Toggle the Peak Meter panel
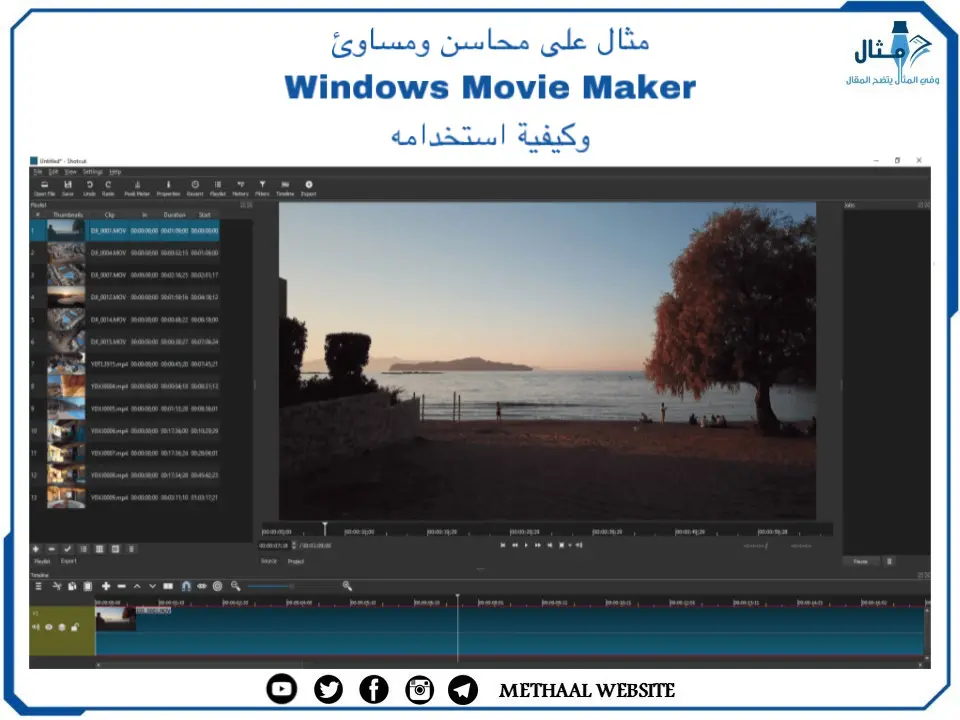The width and height of the screenshot is (960, 720). tap(137, 188)
